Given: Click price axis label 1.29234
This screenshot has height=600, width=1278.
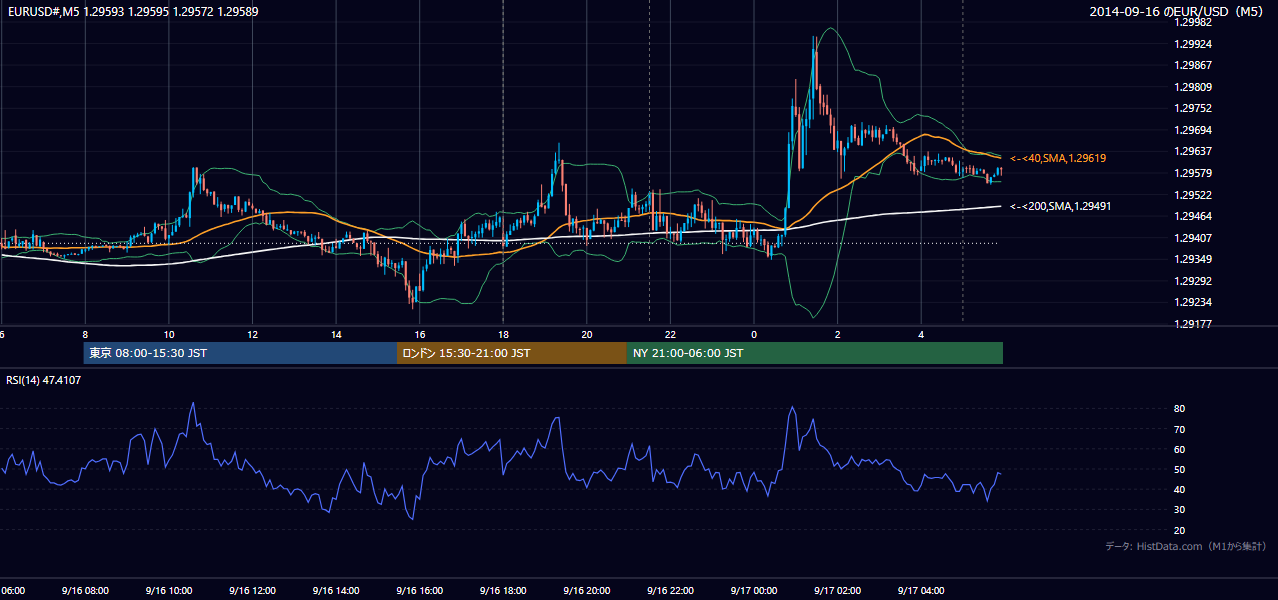Looking at the screenshot, I should 1191,302.
